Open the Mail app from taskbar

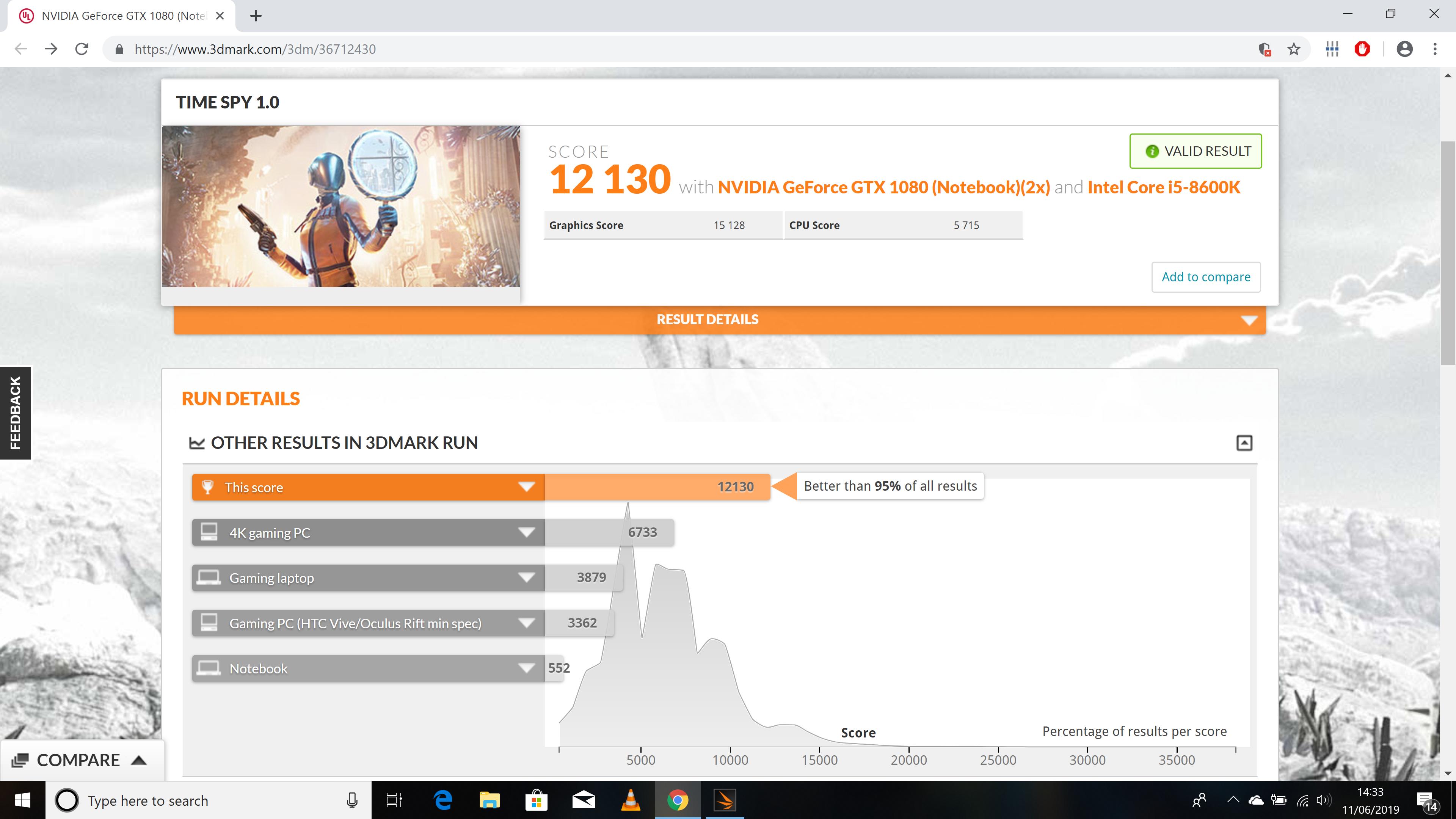click(583, 800)
